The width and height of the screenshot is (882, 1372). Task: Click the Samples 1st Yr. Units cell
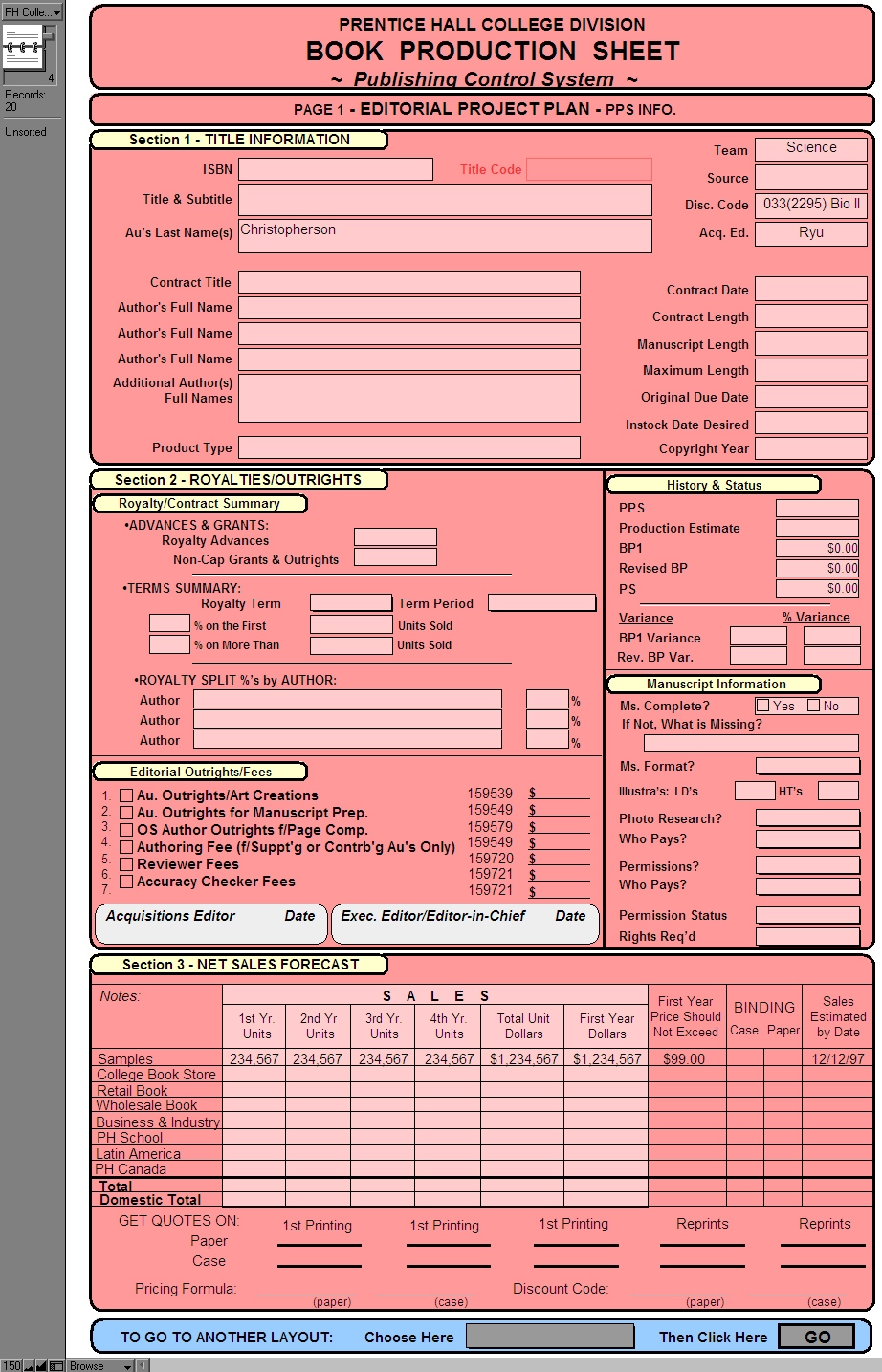[x=254, y=1059]
